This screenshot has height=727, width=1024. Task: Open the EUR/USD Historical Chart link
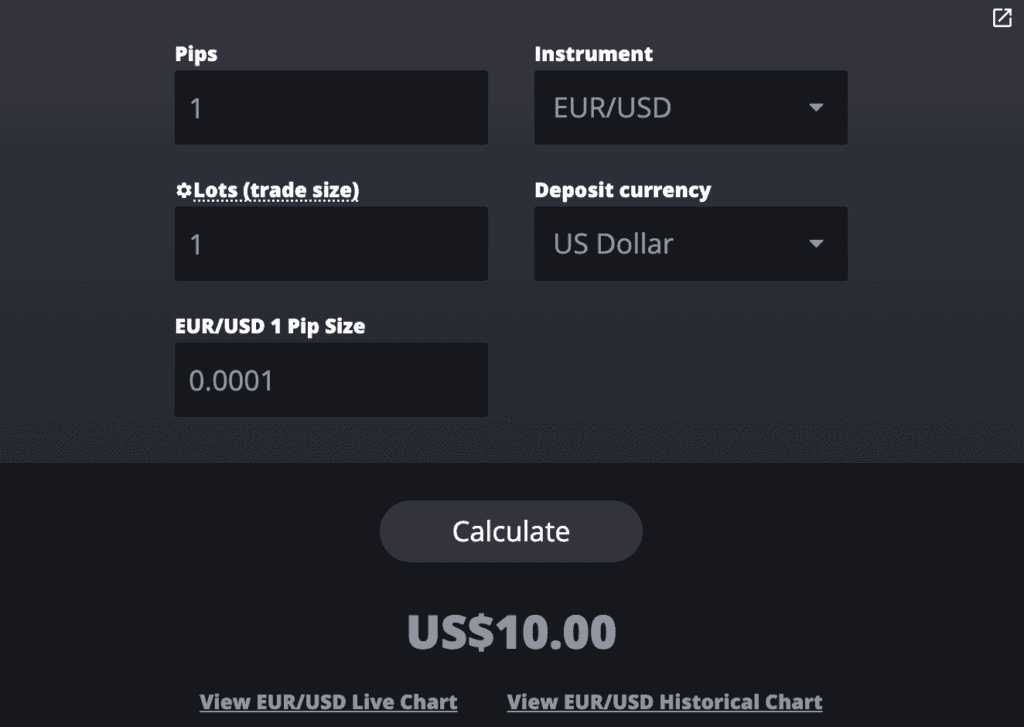click(665, 701)
